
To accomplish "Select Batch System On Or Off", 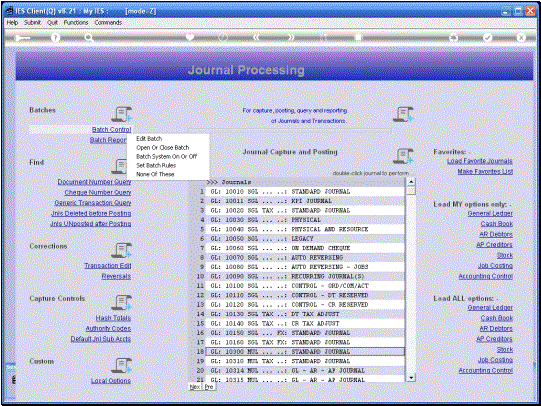I will [167, 157].
